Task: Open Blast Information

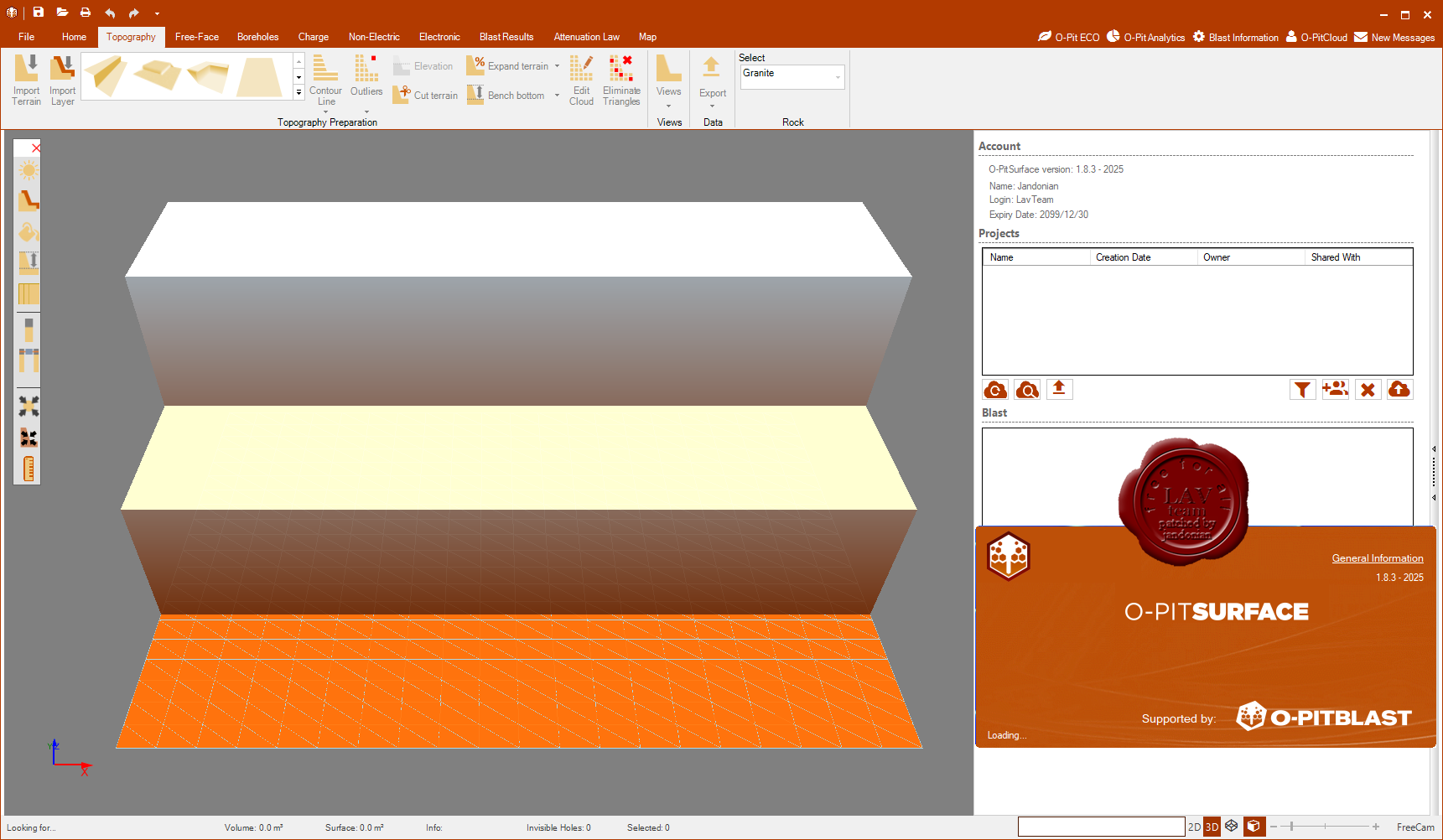Action: click(x=1235, y=37)
